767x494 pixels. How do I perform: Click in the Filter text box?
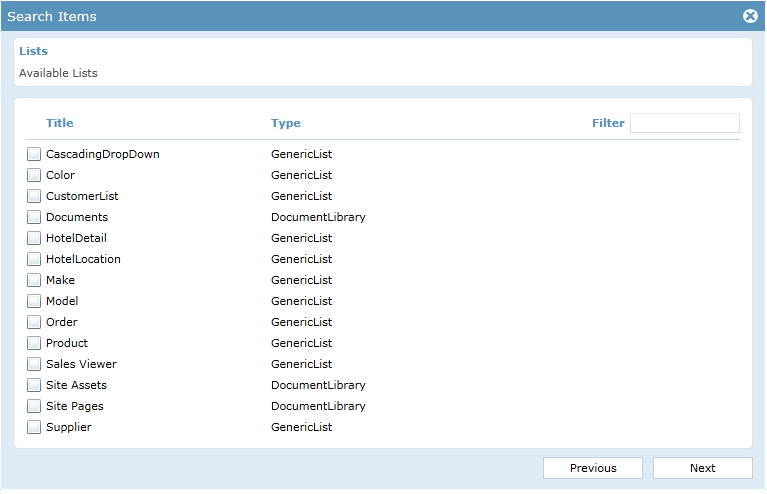(685, 123)
